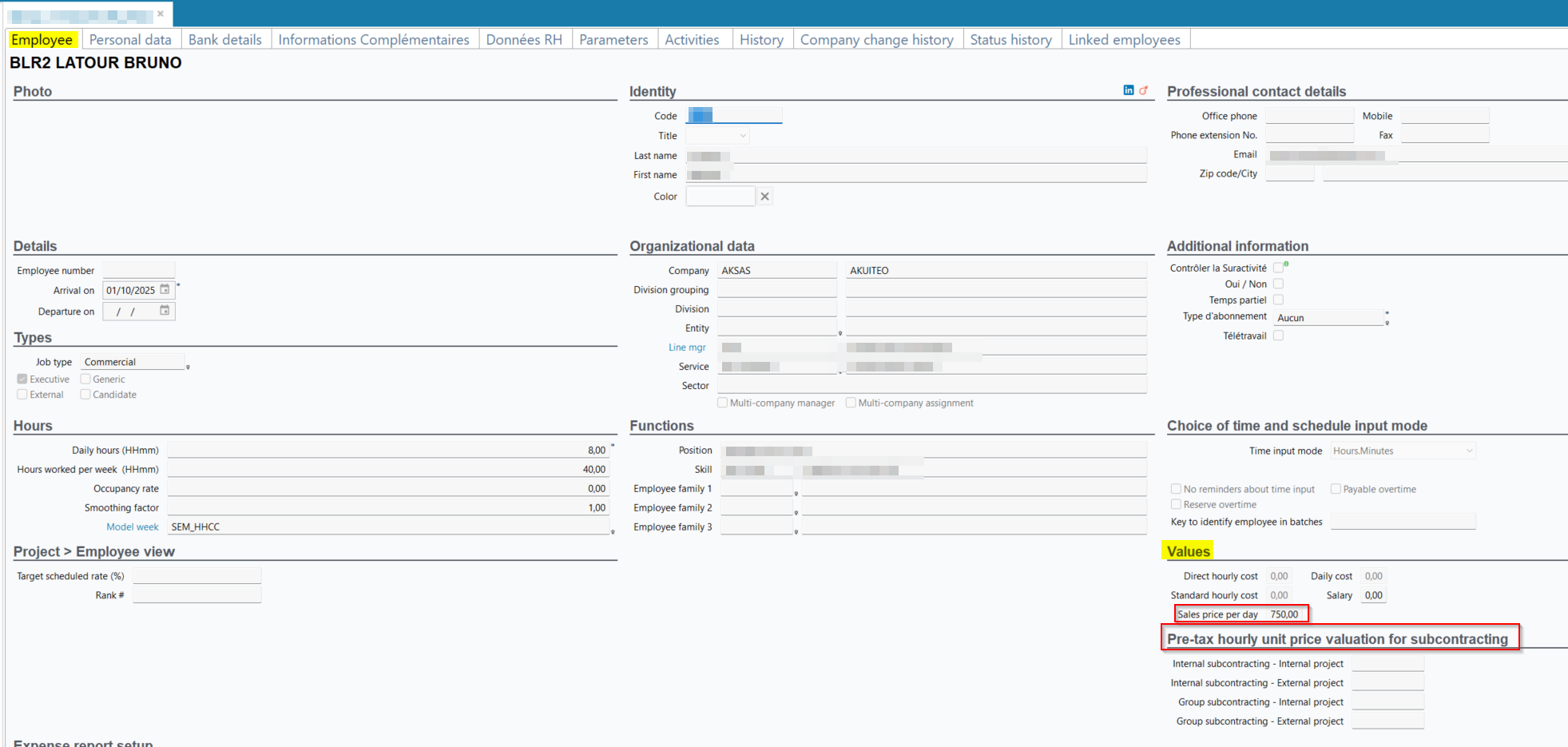1568x747 pixels.
Task: Switch to the Bank details tab
Action: pyautogui.click(x=224, y=40)
